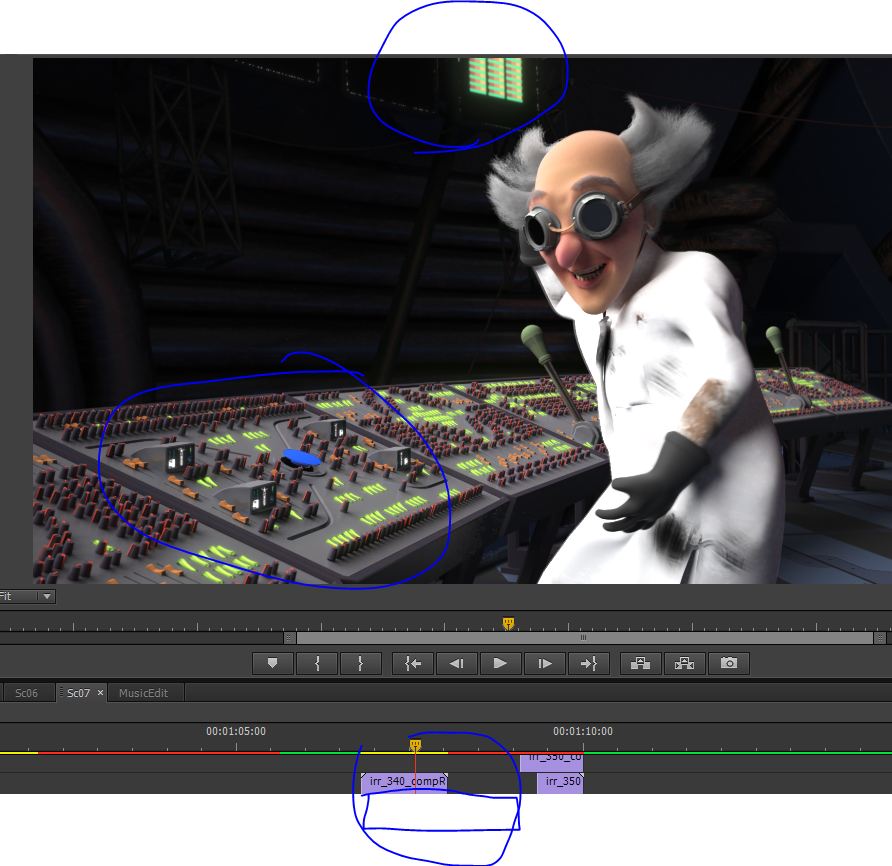This screenshot has width=892, height=866.
Task: Click the monitor playhead marker
Action: (x=508, y=624)
